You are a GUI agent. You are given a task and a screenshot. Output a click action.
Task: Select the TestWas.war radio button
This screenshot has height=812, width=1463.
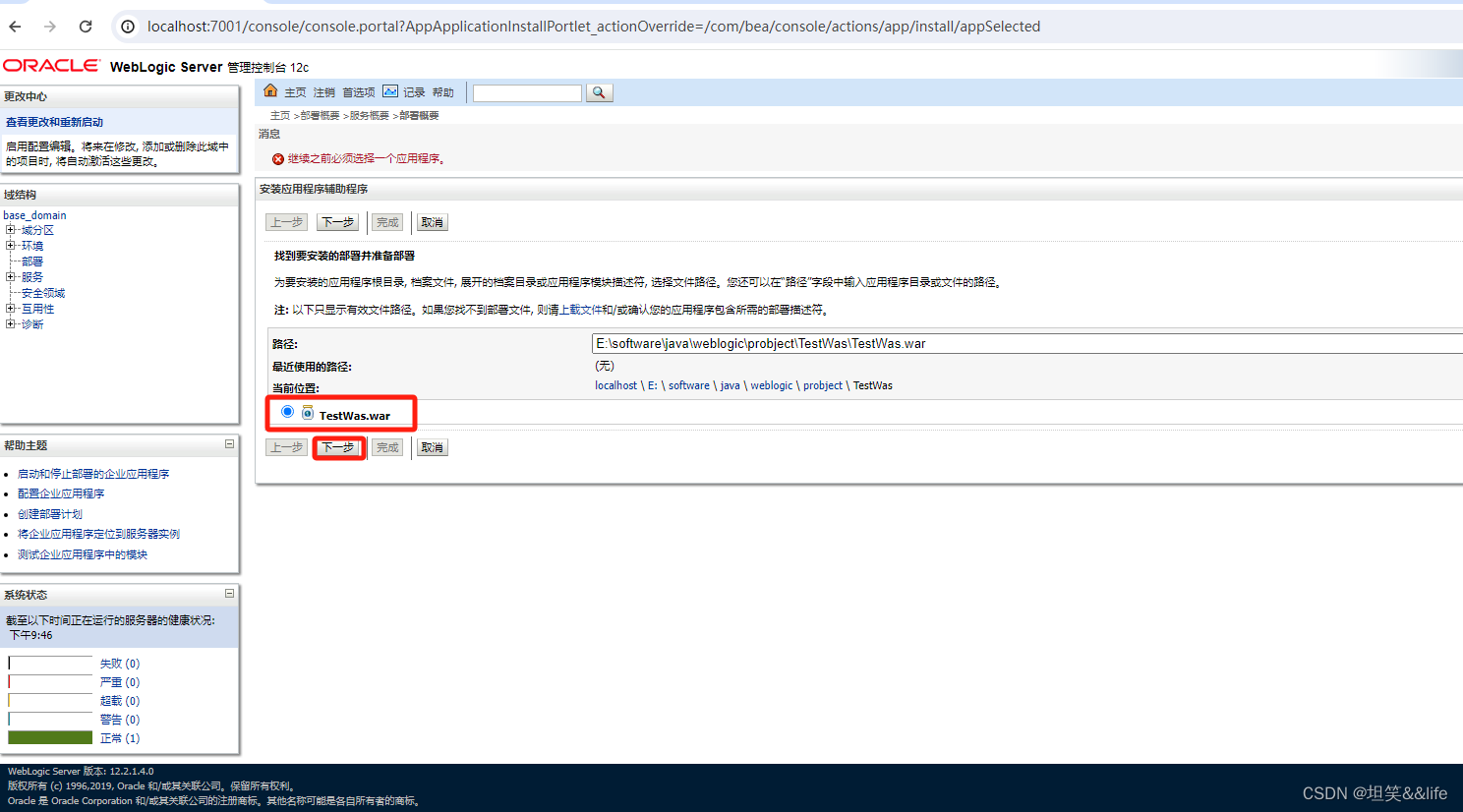pos(287,412)
